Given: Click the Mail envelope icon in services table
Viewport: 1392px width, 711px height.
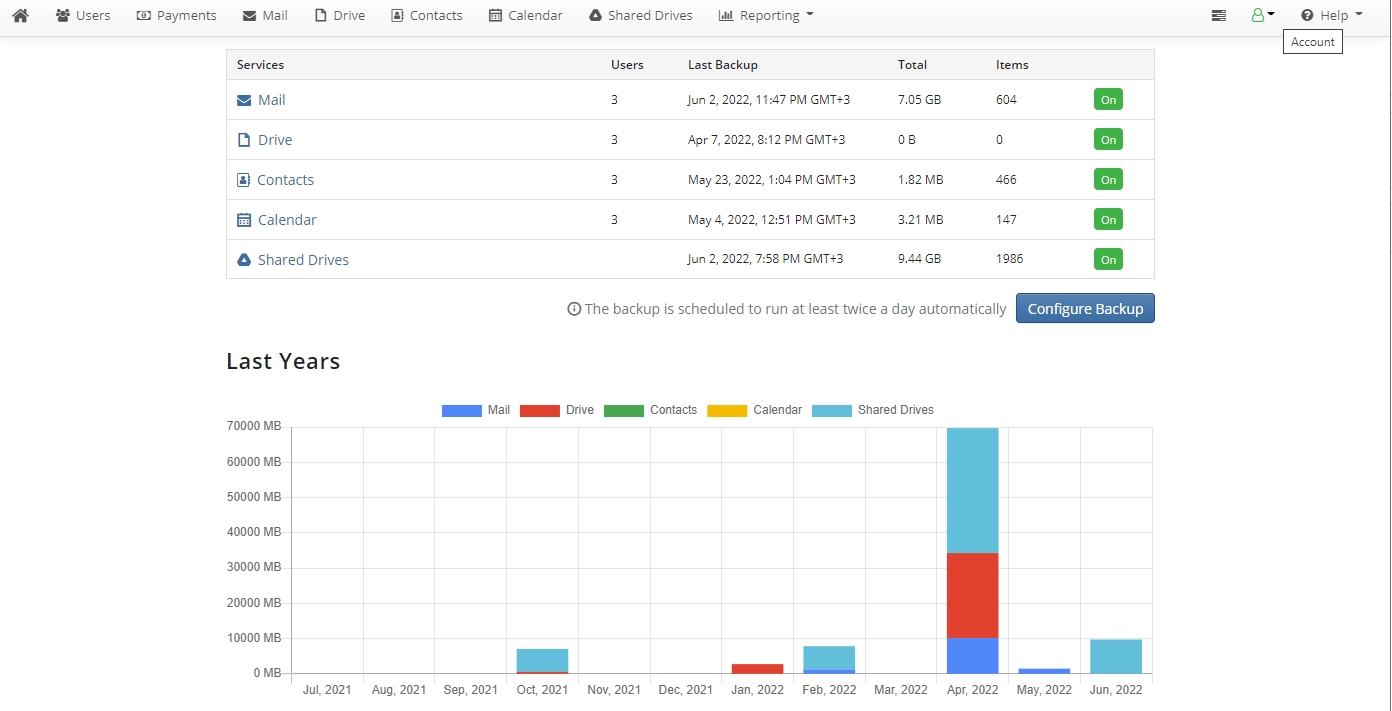Looking at the screenshot, I should [244, 100].
